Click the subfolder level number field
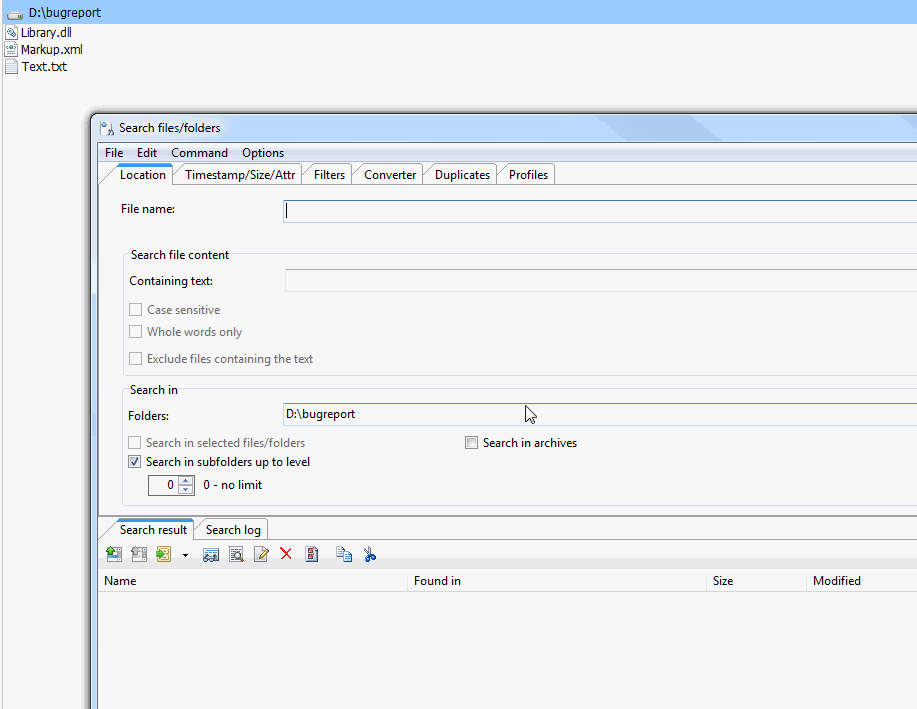This screenshot has width=917, height=709. coord(163,485)
